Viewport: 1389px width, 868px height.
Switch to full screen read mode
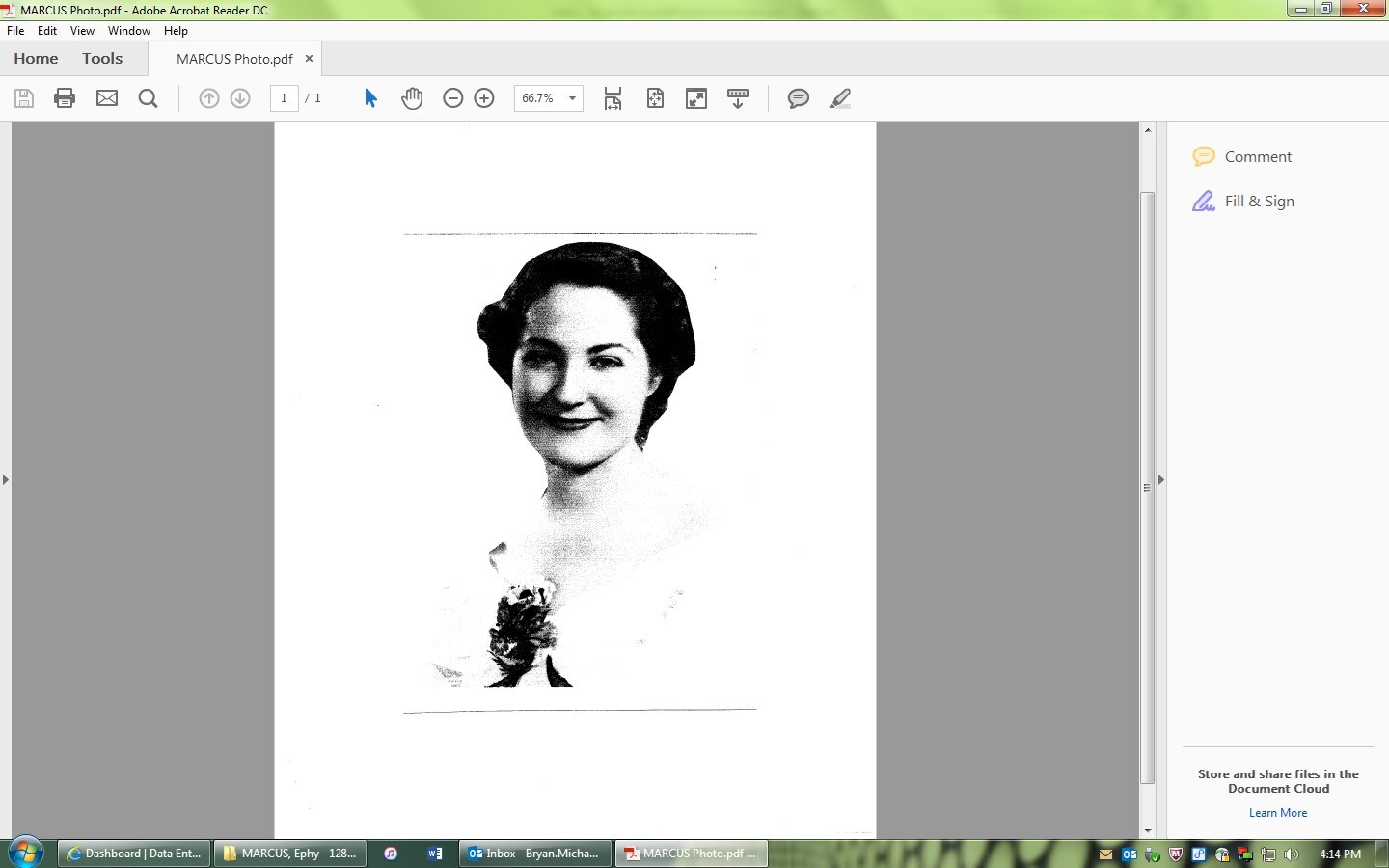(696, 98)
